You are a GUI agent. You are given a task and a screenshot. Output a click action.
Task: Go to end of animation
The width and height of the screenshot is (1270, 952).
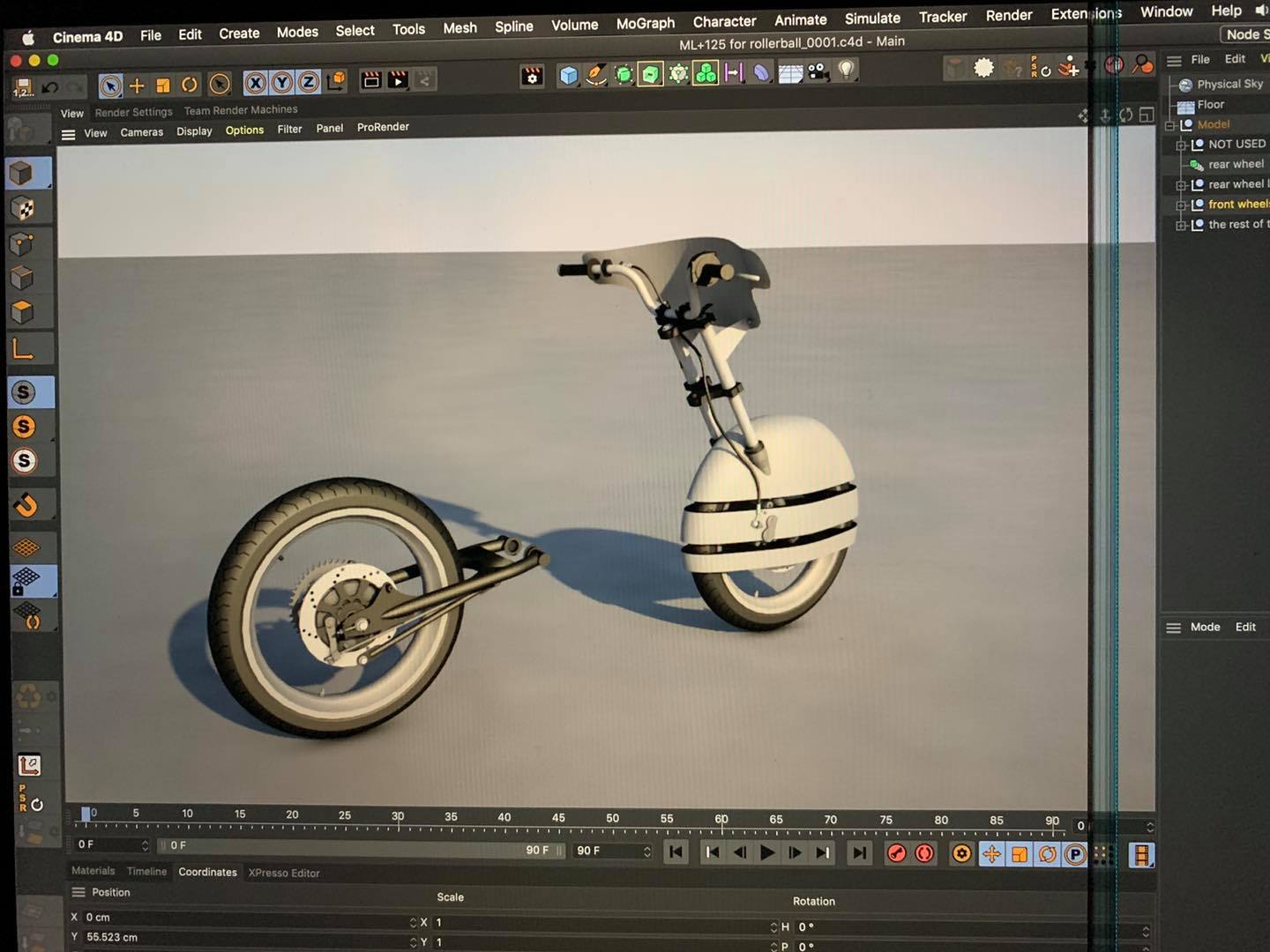pos(859,852)
